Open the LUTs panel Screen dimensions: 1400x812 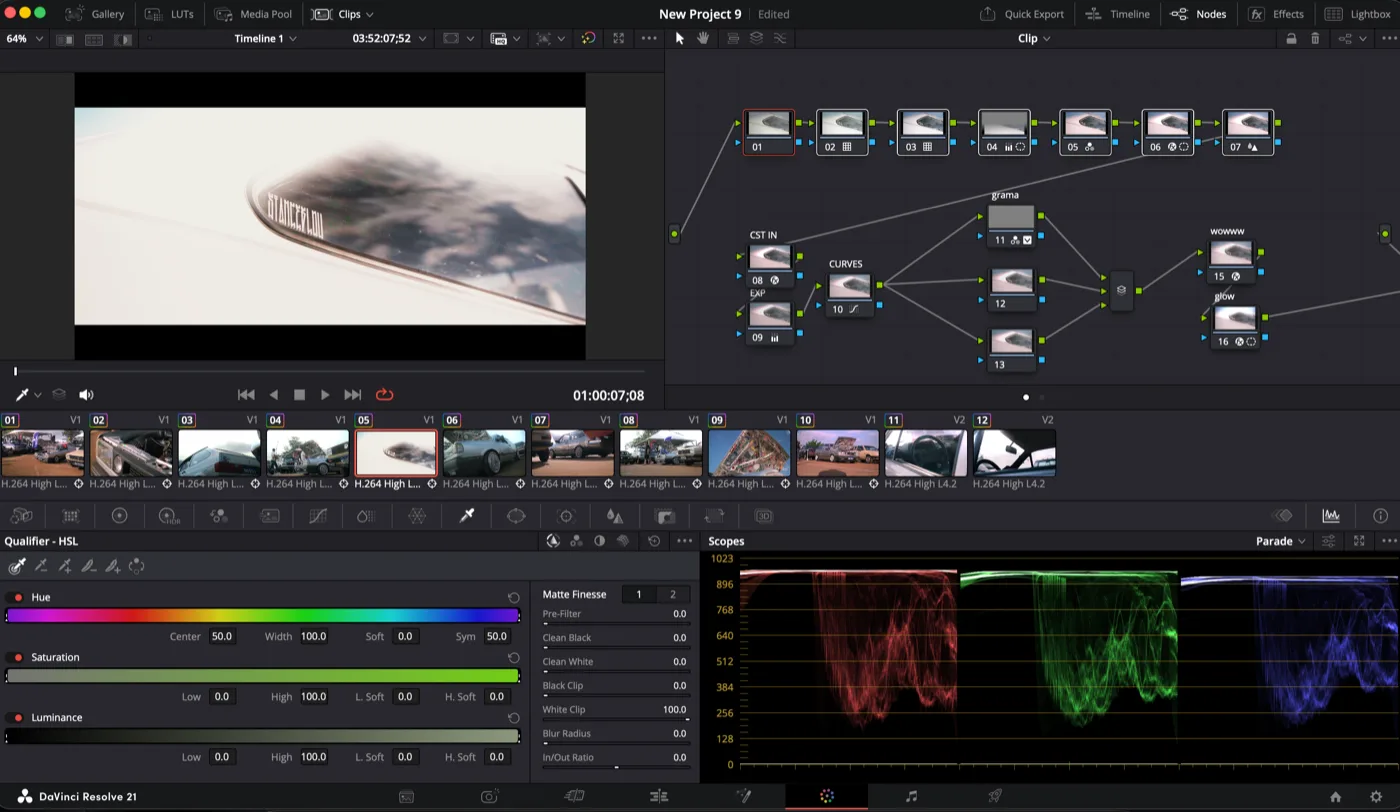(x=169, y=14)
